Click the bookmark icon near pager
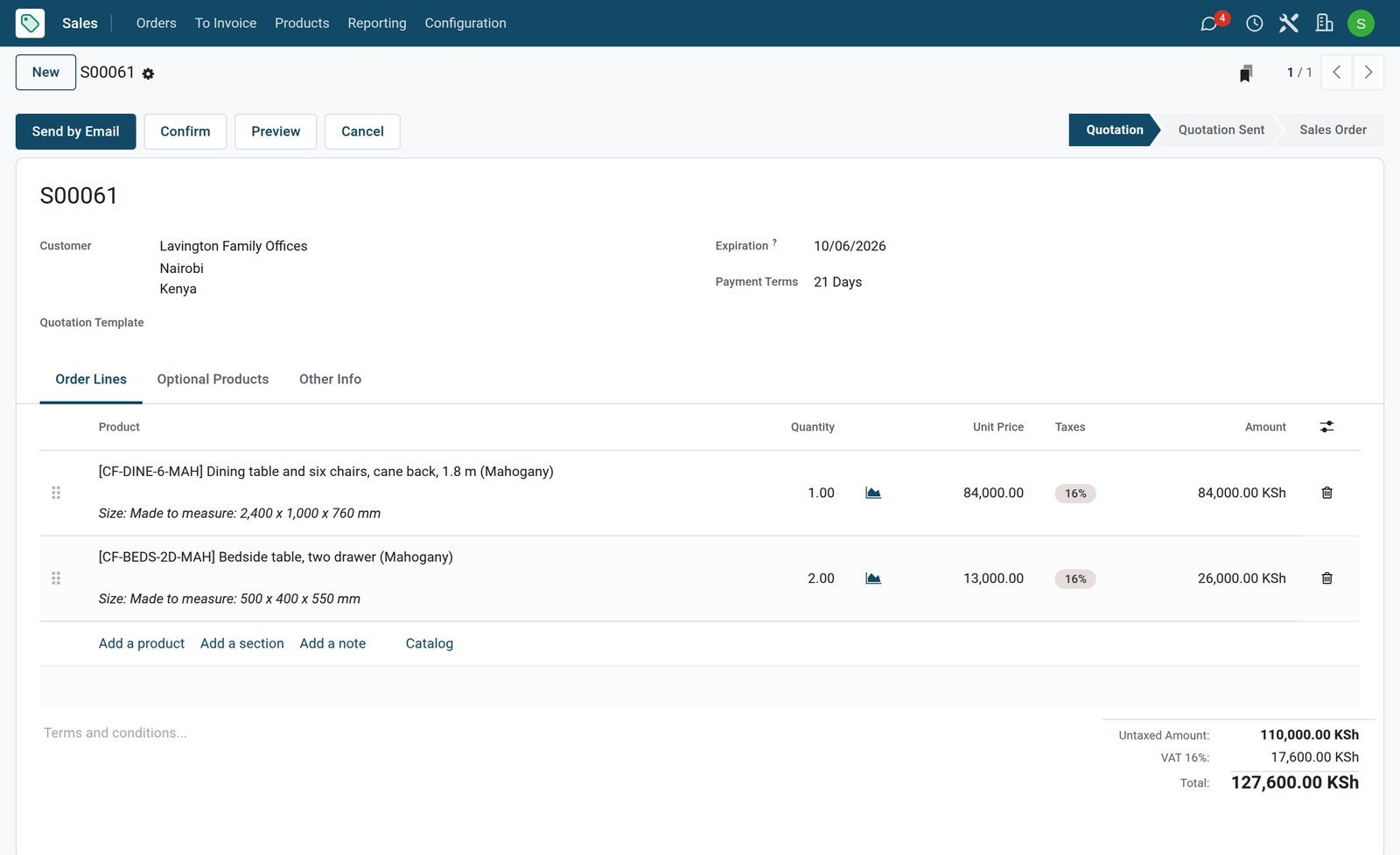1400x855 pixels. click(x=1245, y=74)
